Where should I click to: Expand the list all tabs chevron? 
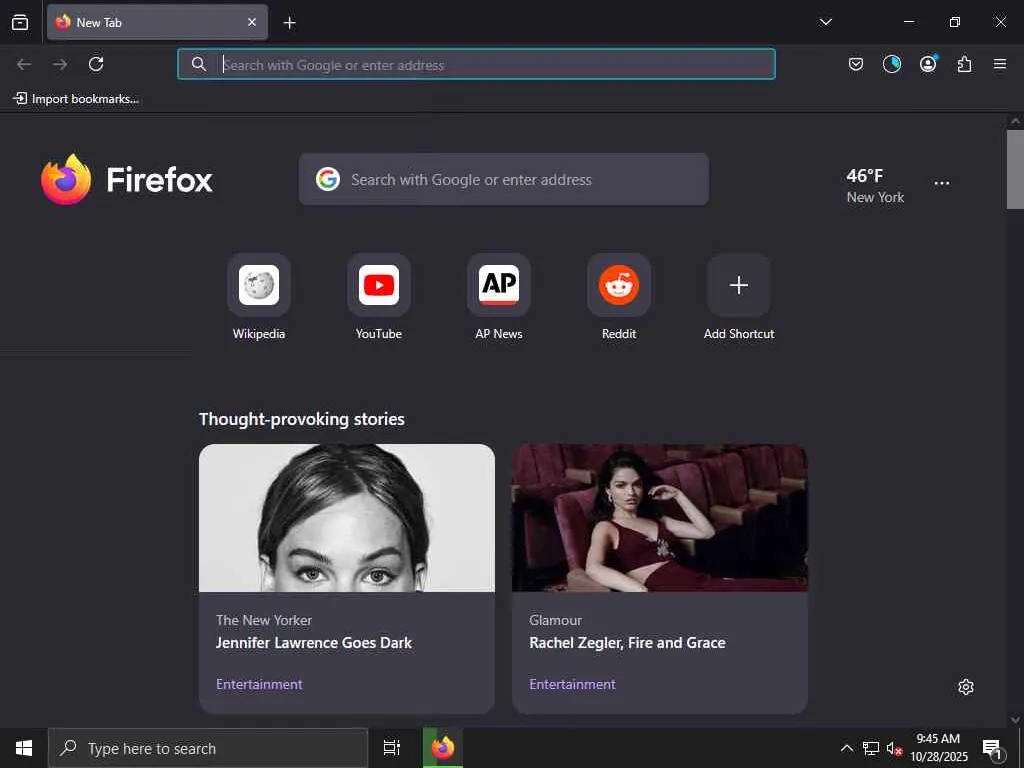tap(825, 22)
